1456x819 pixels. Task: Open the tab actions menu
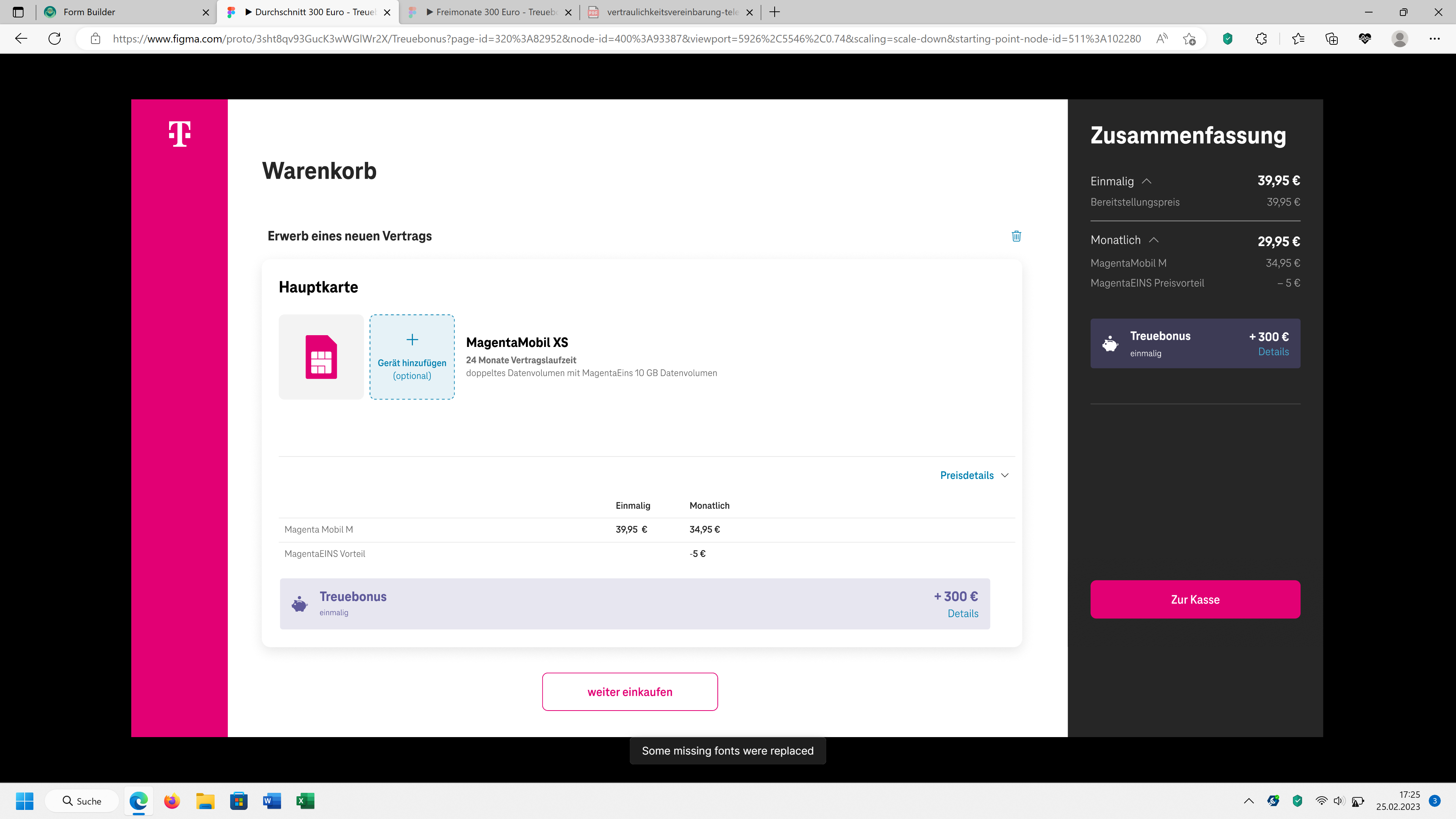click(18, 12)
